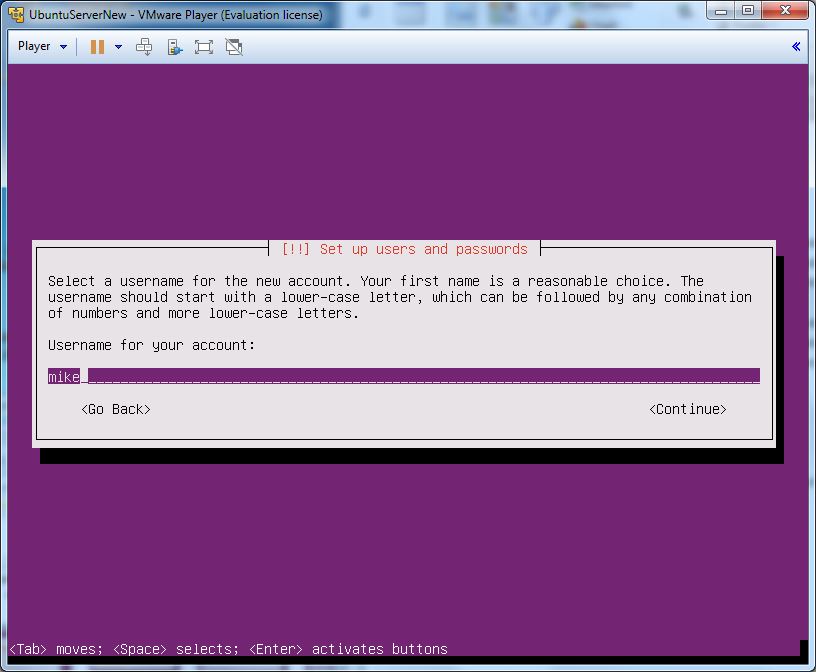Close the VMware Player window

click(784, 11)
